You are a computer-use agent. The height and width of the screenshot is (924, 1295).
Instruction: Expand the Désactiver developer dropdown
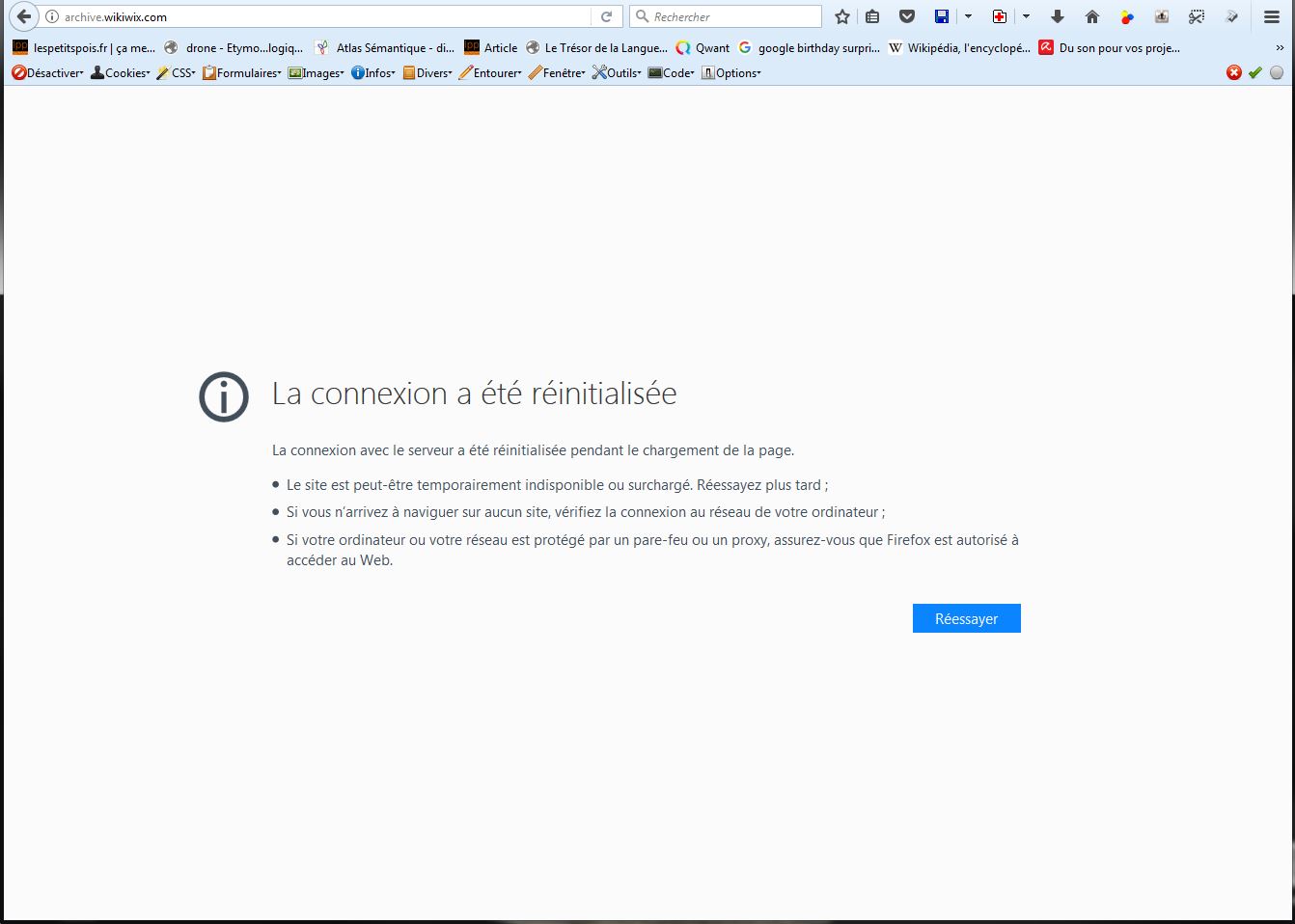click(47, 73)
